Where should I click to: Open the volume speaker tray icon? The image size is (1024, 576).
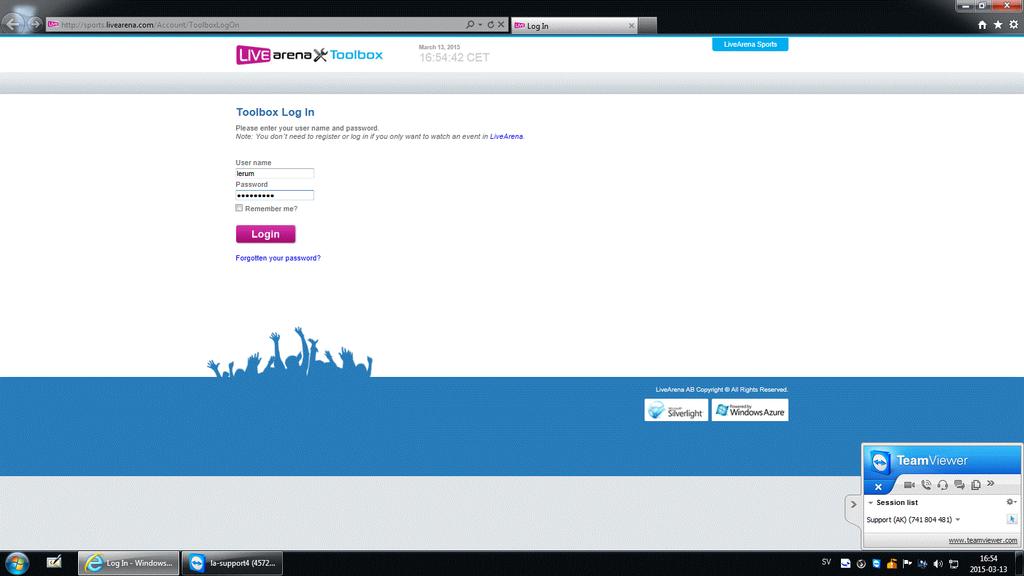[938, 564]
